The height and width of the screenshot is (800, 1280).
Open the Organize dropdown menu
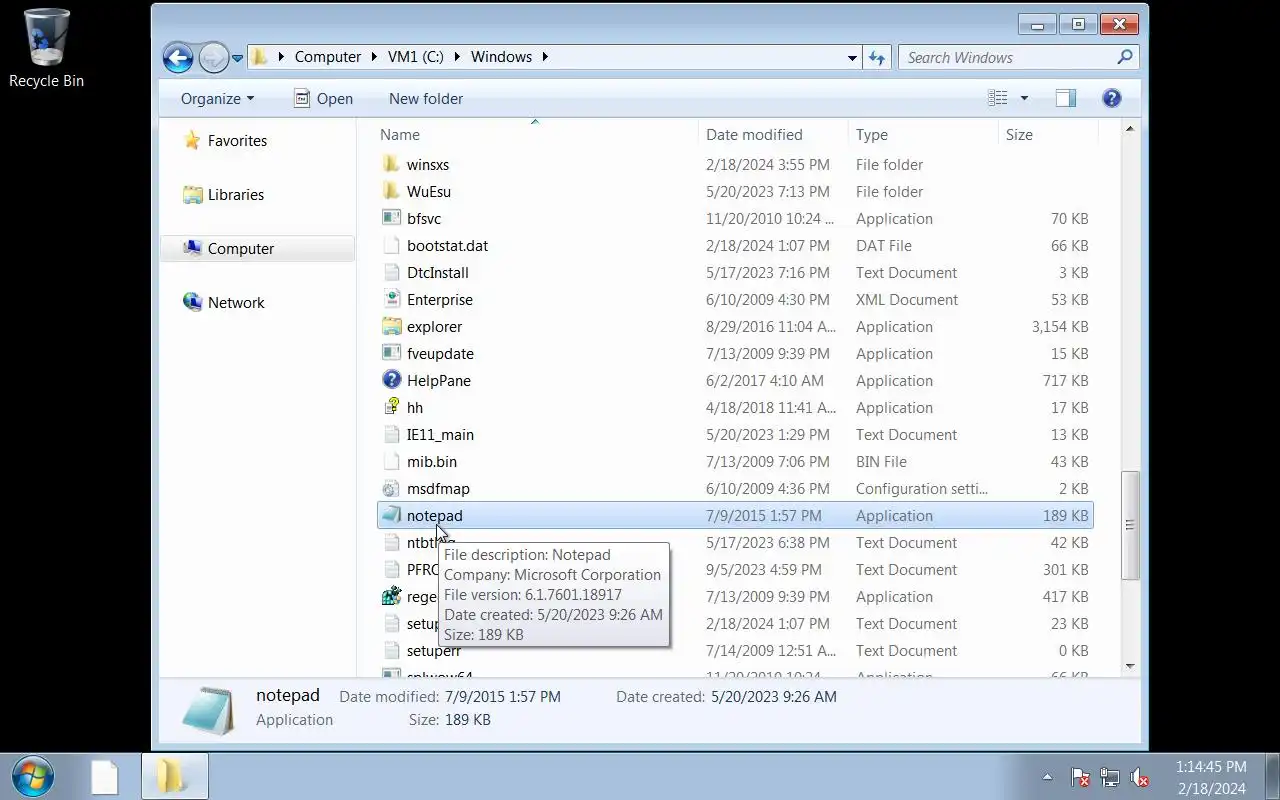click(217, 98)
